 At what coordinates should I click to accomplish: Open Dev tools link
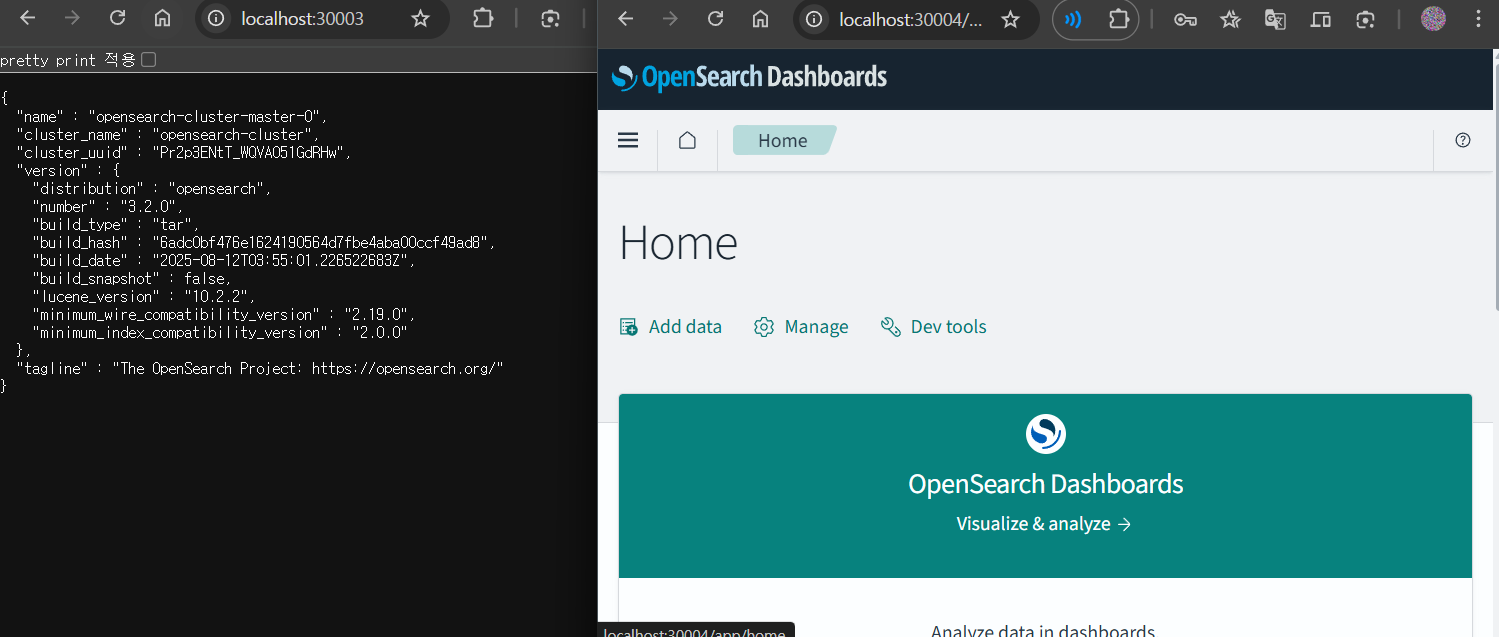pos(934,327)
